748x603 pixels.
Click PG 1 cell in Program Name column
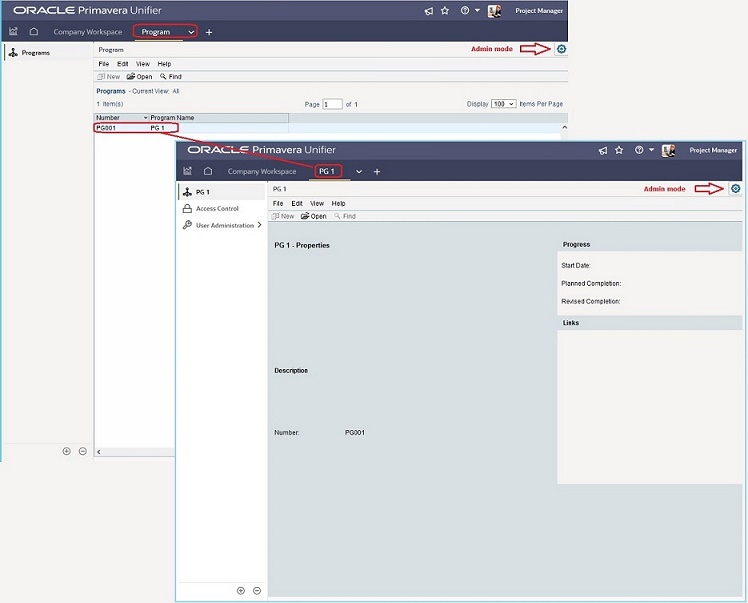(157, 128)
